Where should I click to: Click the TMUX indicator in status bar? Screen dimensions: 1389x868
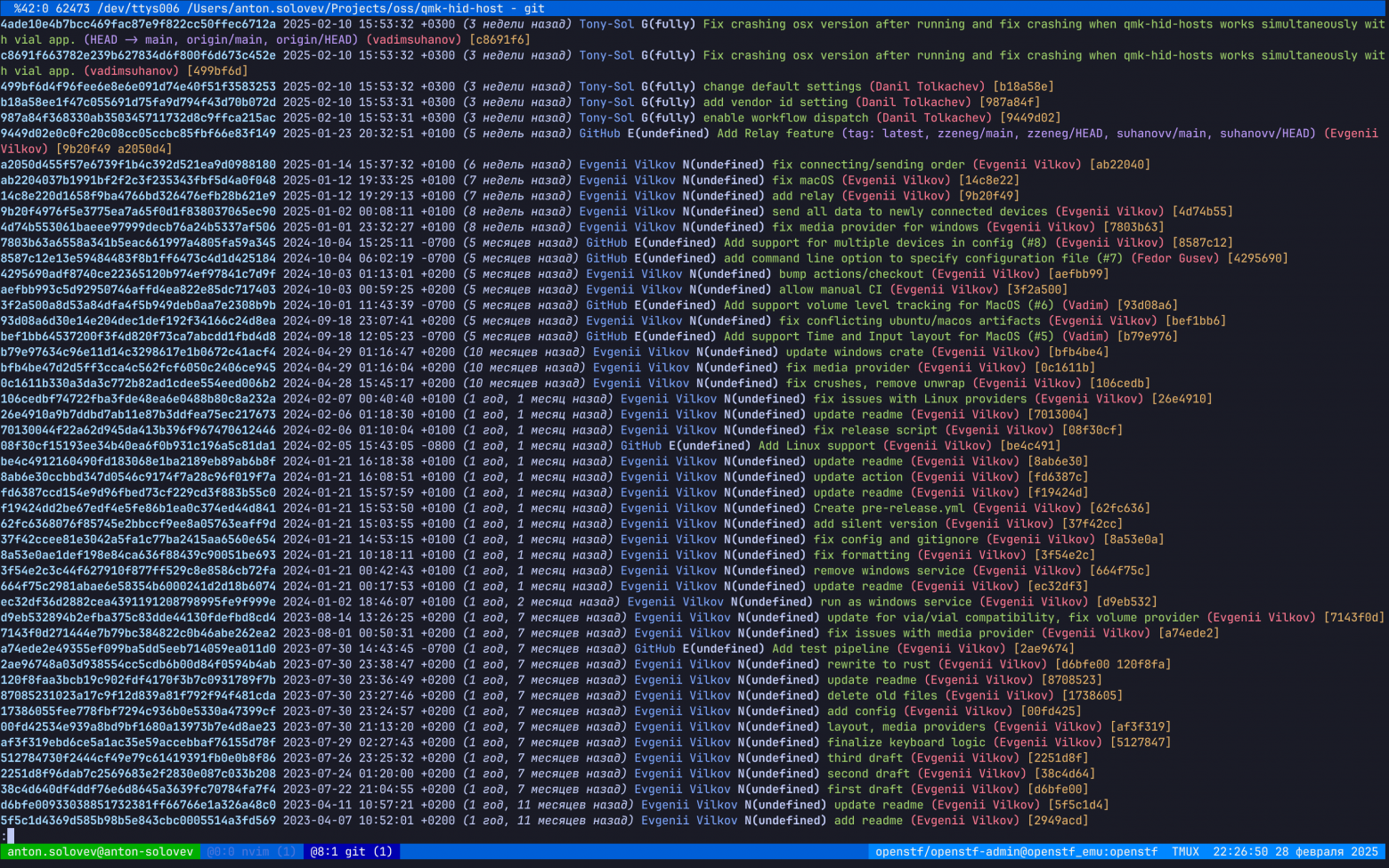click(1185, 852)
